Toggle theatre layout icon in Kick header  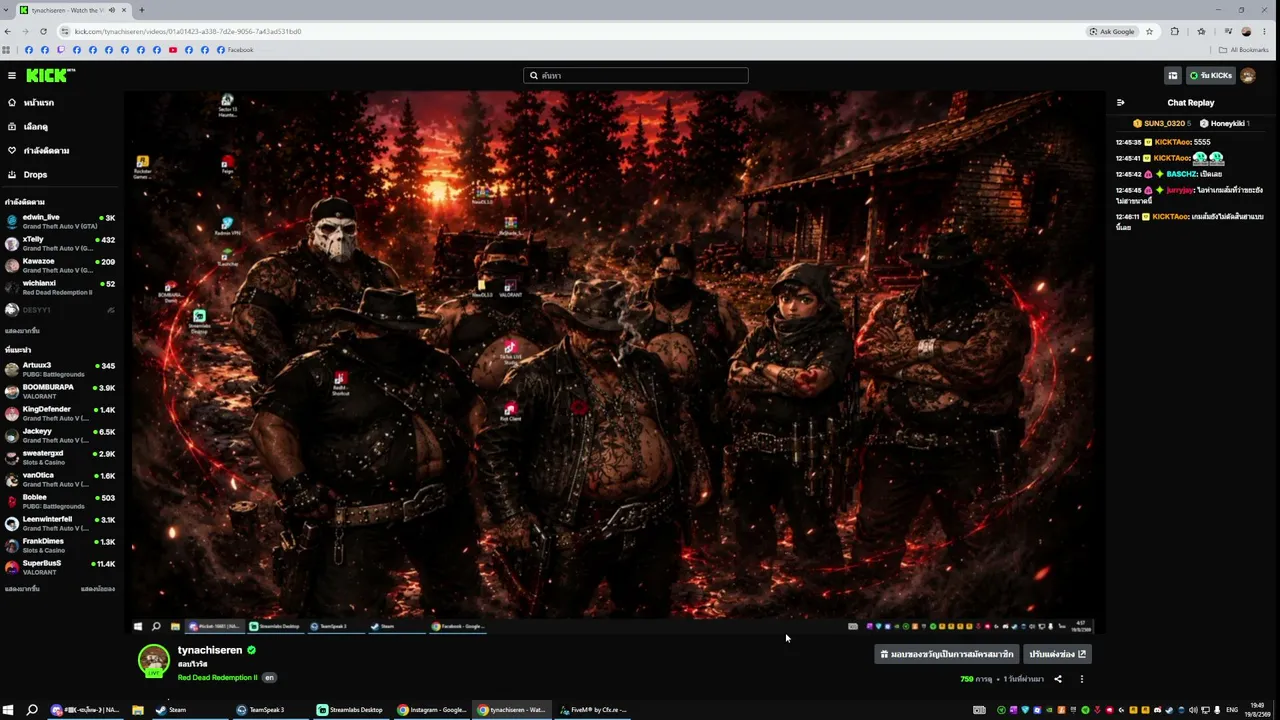(1173, 75)
